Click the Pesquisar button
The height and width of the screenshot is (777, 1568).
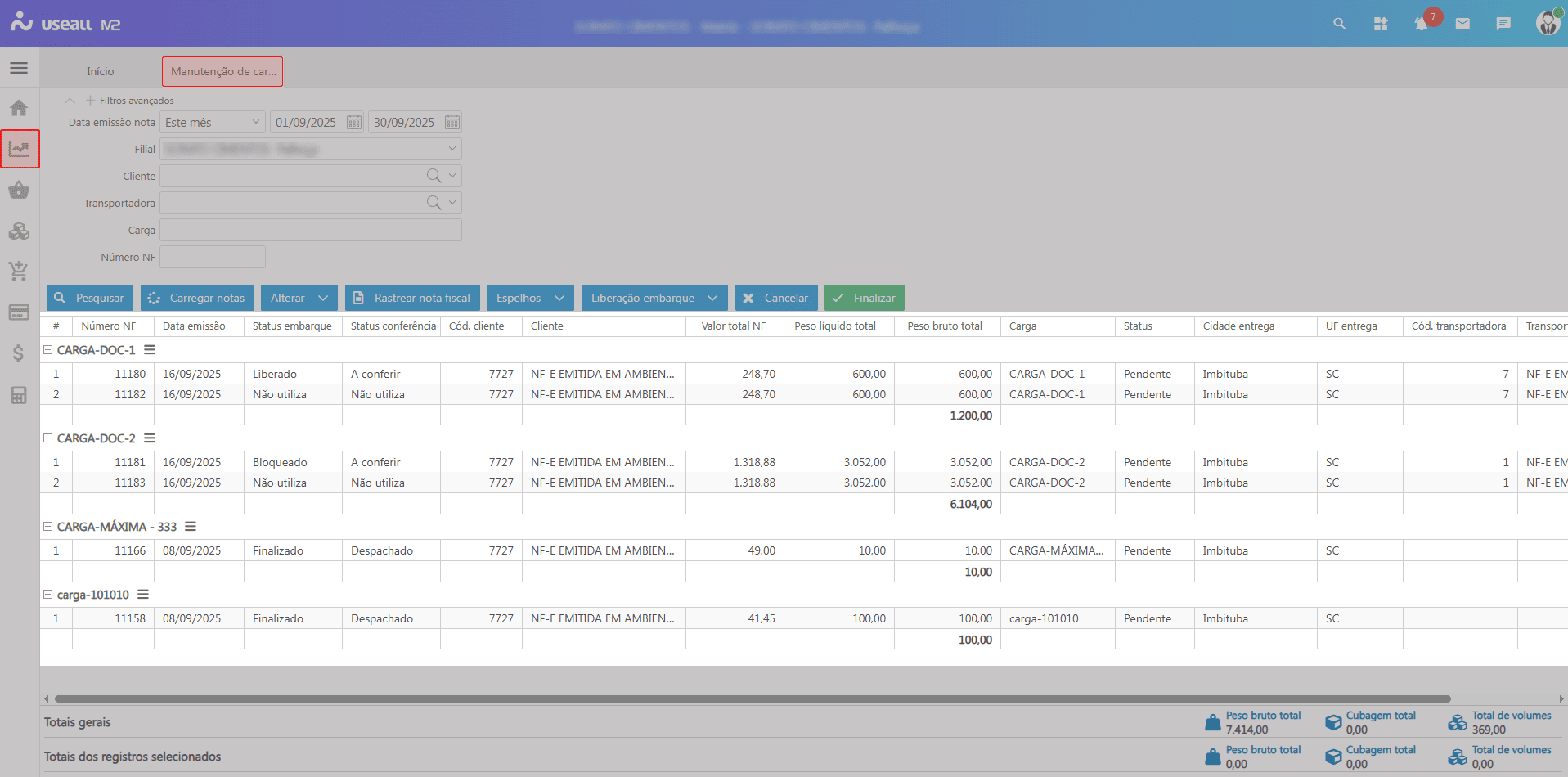(x=90, y=299)
